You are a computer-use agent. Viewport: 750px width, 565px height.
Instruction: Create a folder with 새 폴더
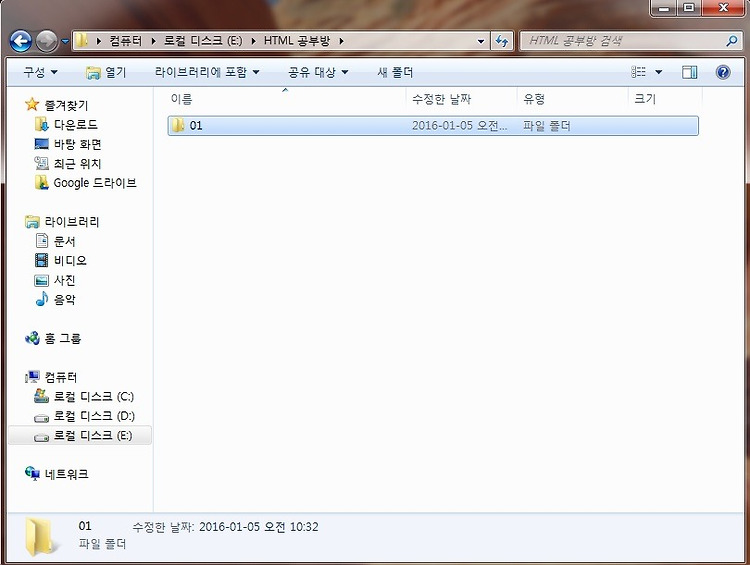pyautogui.click(x=395, y=72)
